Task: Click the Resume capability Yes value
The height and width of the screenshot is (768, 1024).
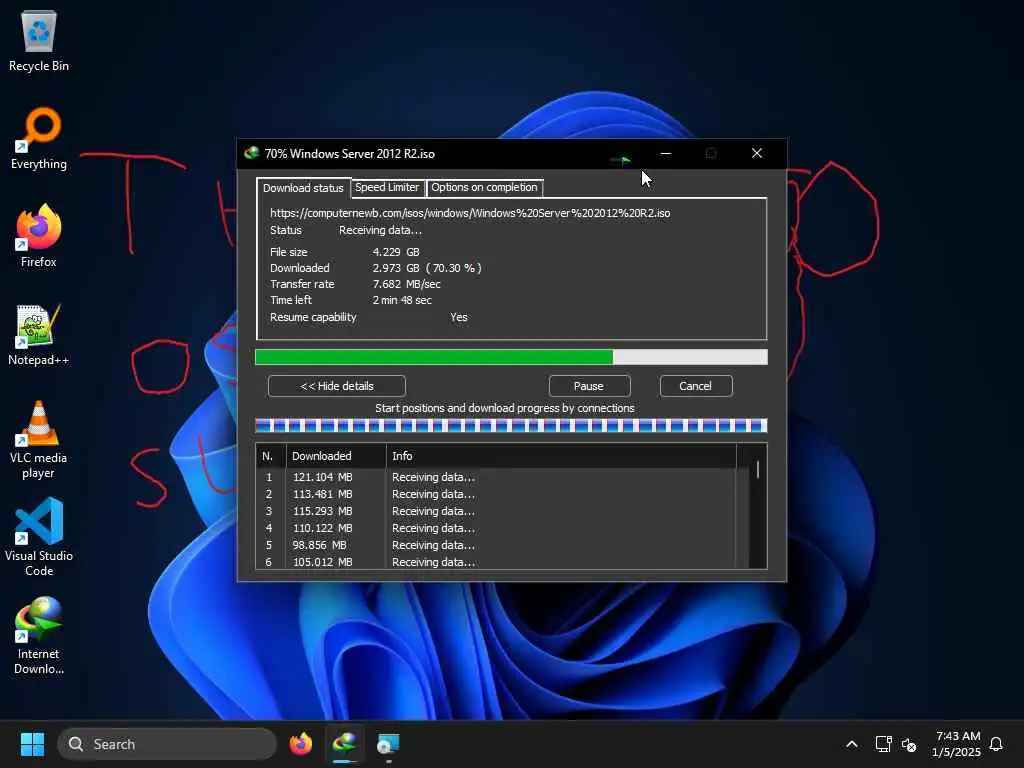Action: 458,317
